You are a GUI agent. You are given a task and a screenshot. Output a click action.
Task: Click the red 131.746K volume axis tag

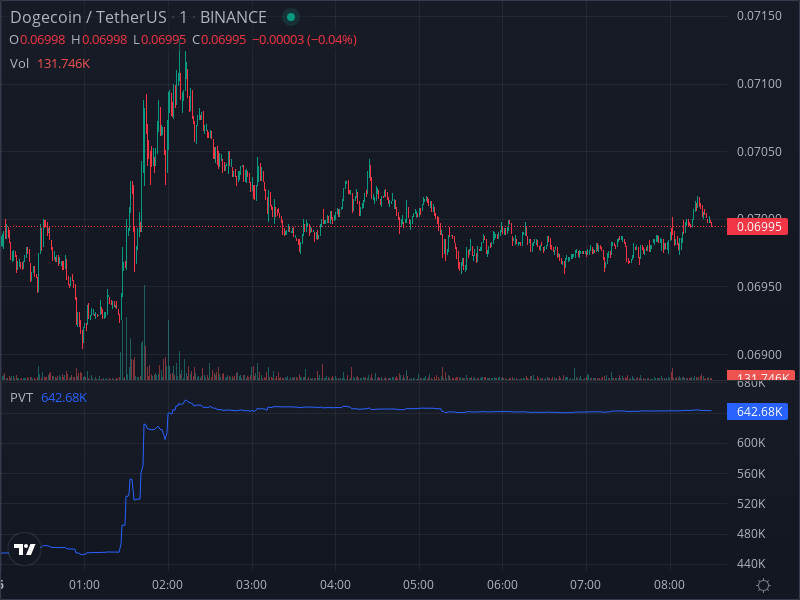pyautogui.click(x=760, y=376)
